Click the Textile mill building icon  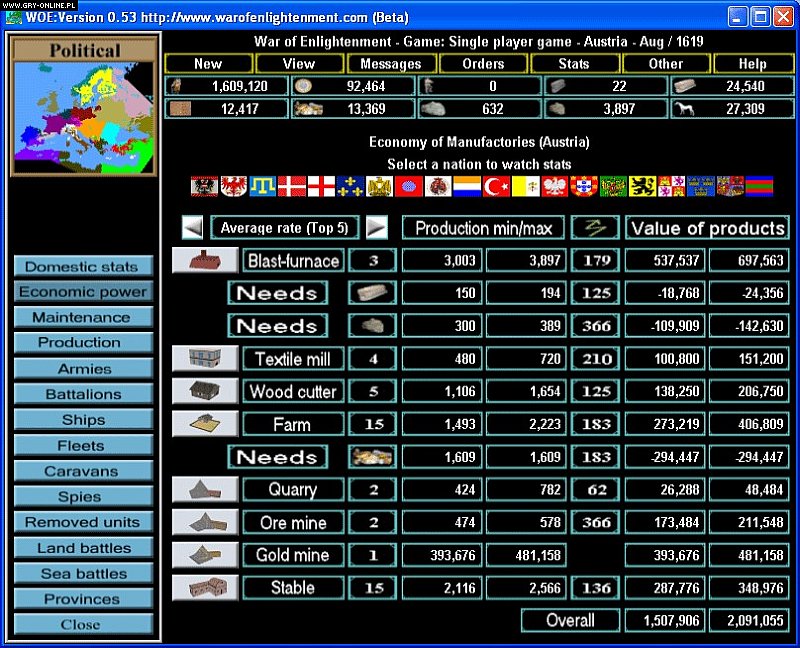click(204, 358)
